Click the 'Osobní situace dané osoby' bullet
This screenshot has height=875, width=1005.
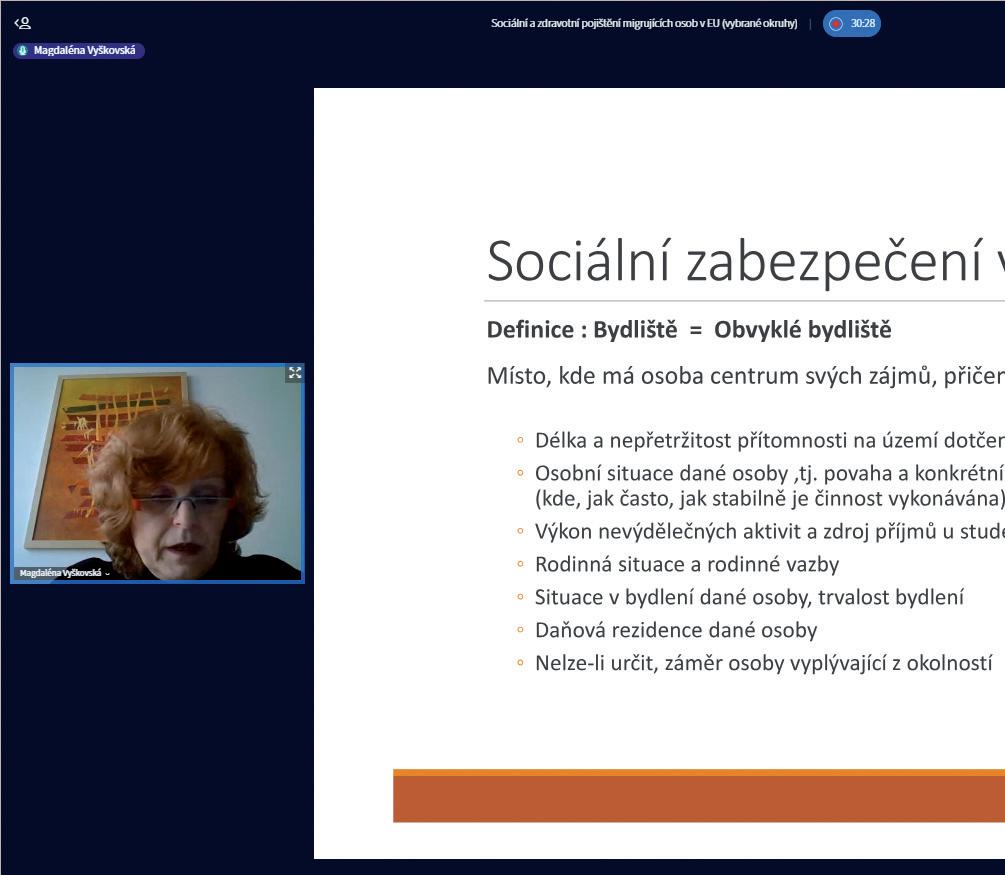[x=770, y=485]
